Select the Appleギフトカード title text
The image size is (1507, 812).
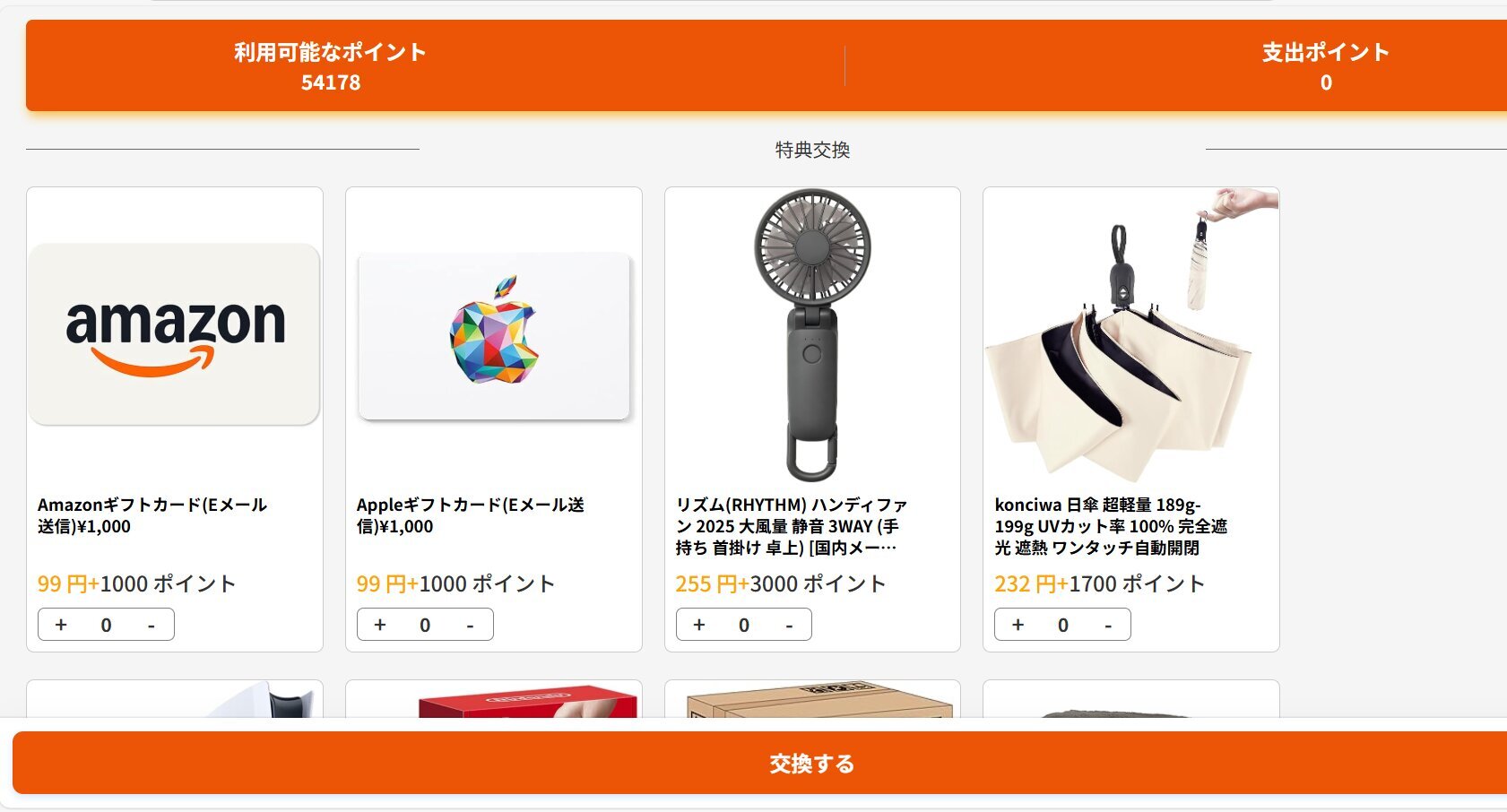click(471, 515)
